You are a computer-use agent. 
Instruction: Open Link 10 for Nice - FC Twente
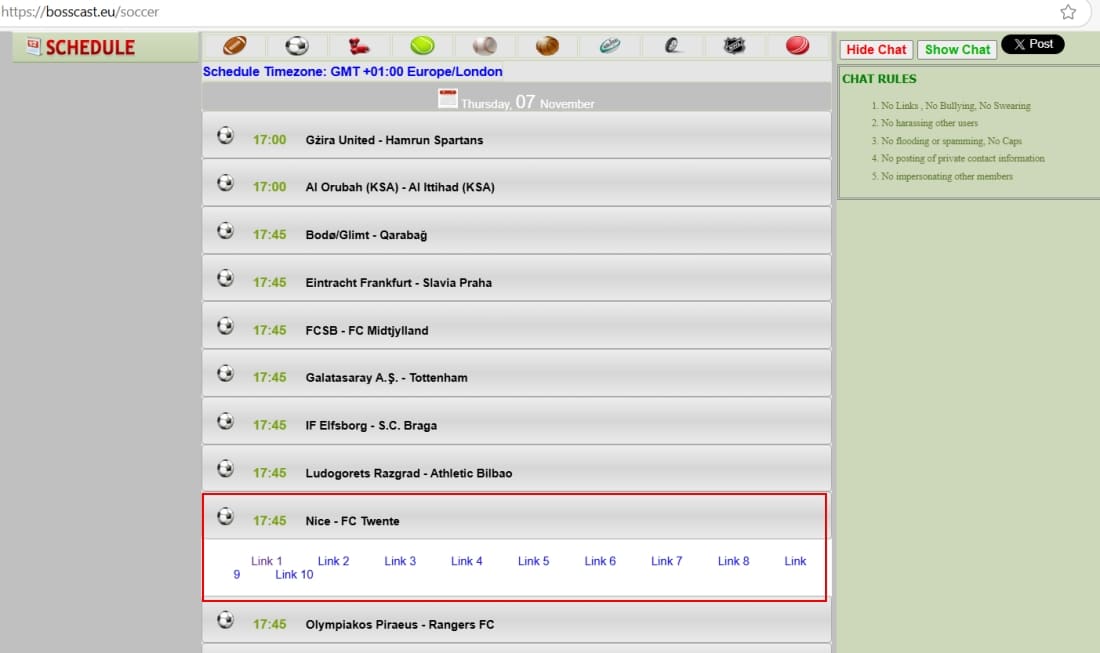tap(294, 574)
